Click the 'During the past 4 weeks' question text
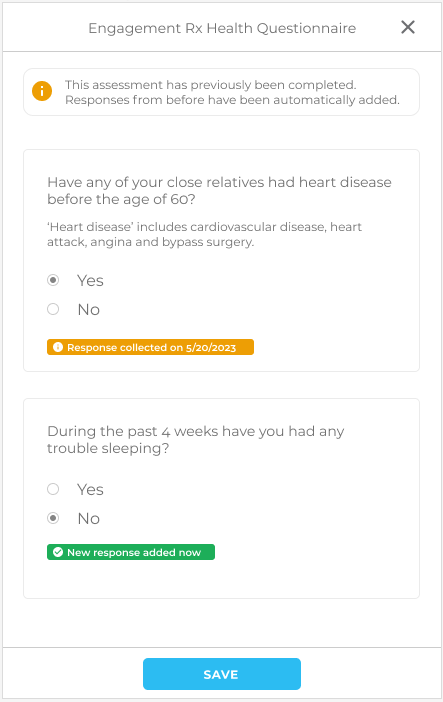The height and width of the screenshot is (702, 443). 196,439
